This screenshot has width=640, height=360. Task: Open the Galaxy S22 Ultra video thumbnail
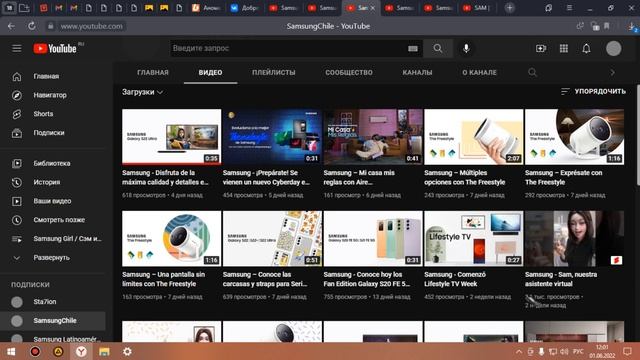171,137
